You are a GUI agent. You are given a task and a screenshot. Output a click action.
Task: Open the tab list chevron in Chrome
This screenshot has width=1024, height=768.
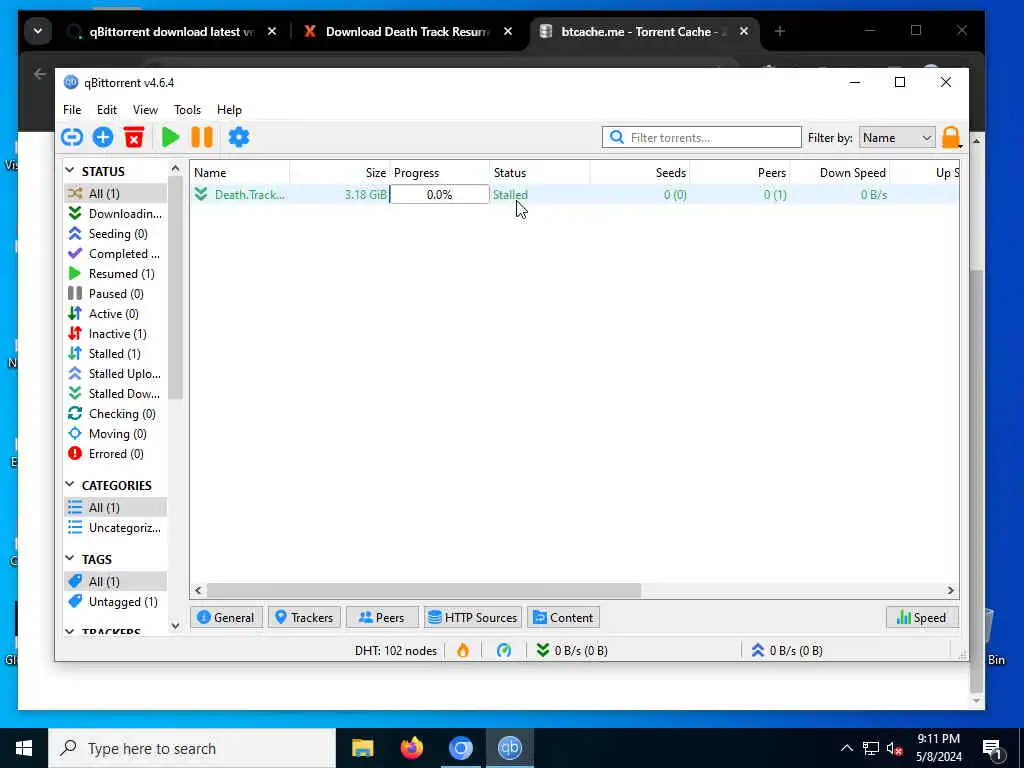(x=38, y=31)
